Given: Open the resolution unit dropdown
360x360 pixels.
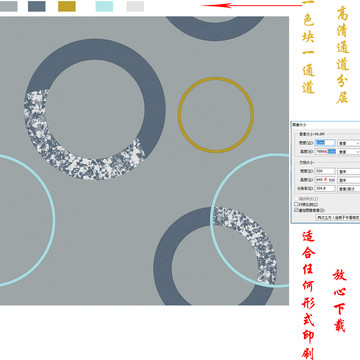Looking at the screenshot, I should click(349, 189).
